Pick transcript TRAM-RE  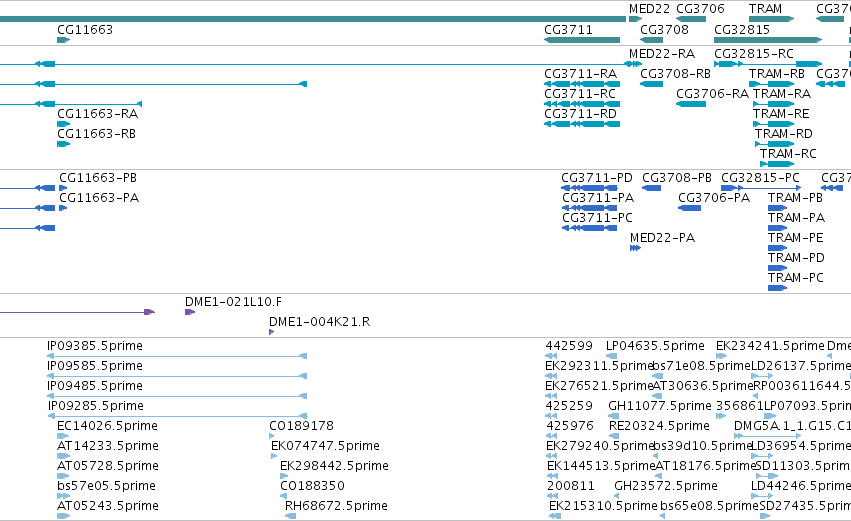781,114
